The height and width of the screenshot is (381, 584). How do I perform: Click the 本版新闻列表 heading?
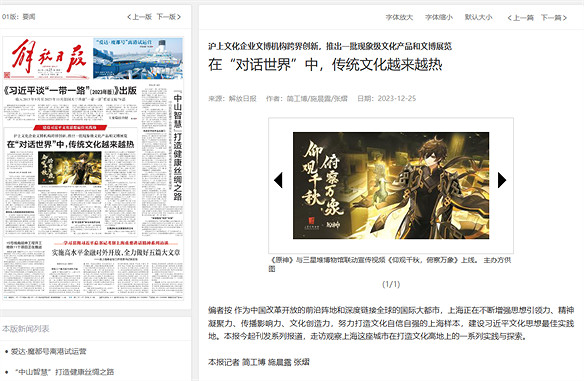(x=25, y=328)
